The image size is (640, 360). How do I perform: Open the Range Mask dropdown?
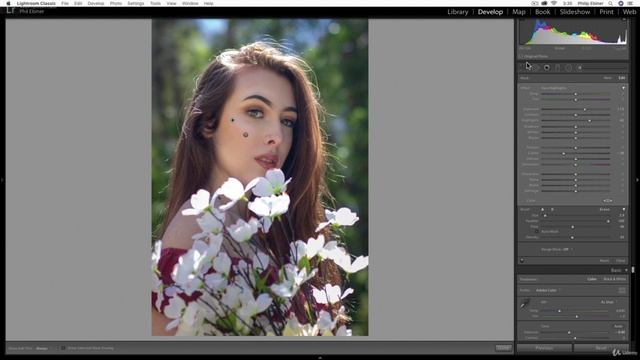point(557,249)
